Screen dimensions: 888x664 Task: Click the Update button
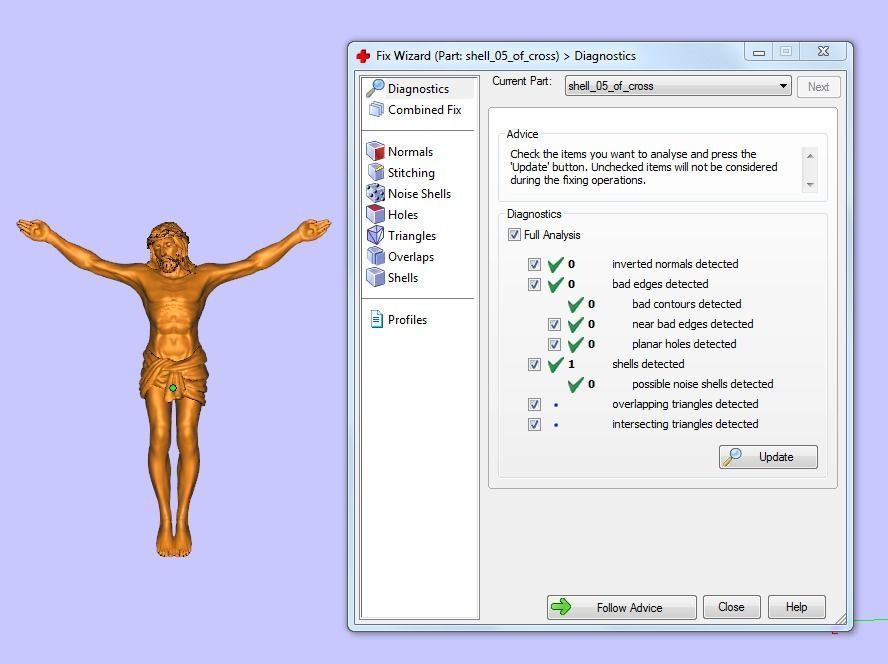click(768, 457)
